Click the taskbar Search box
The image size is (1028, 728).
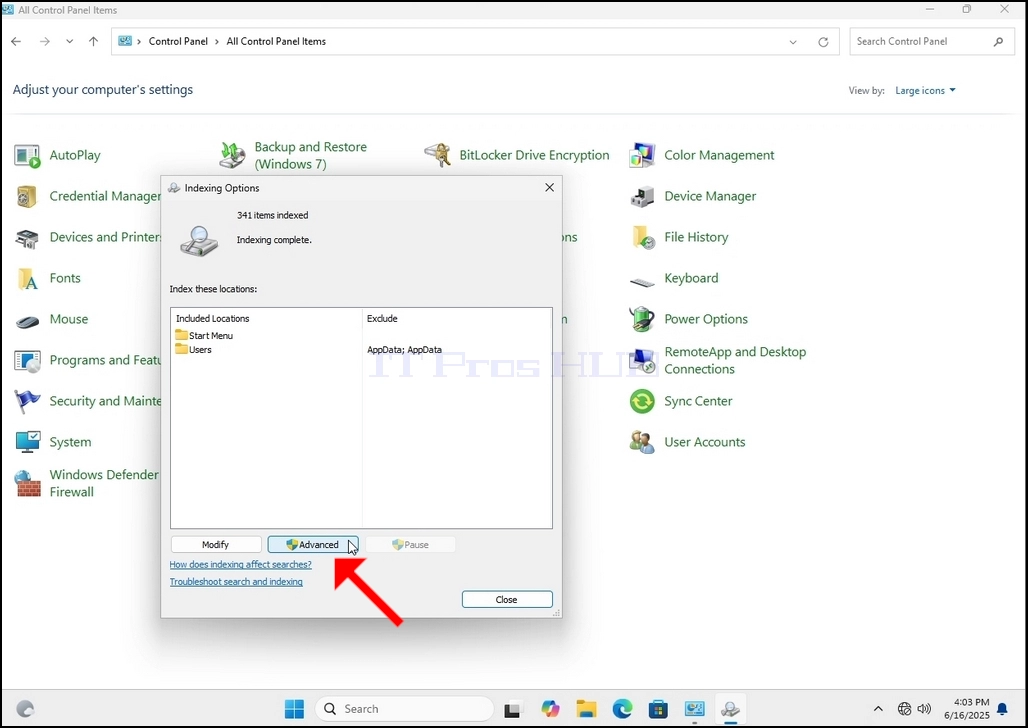pos(405,709)
